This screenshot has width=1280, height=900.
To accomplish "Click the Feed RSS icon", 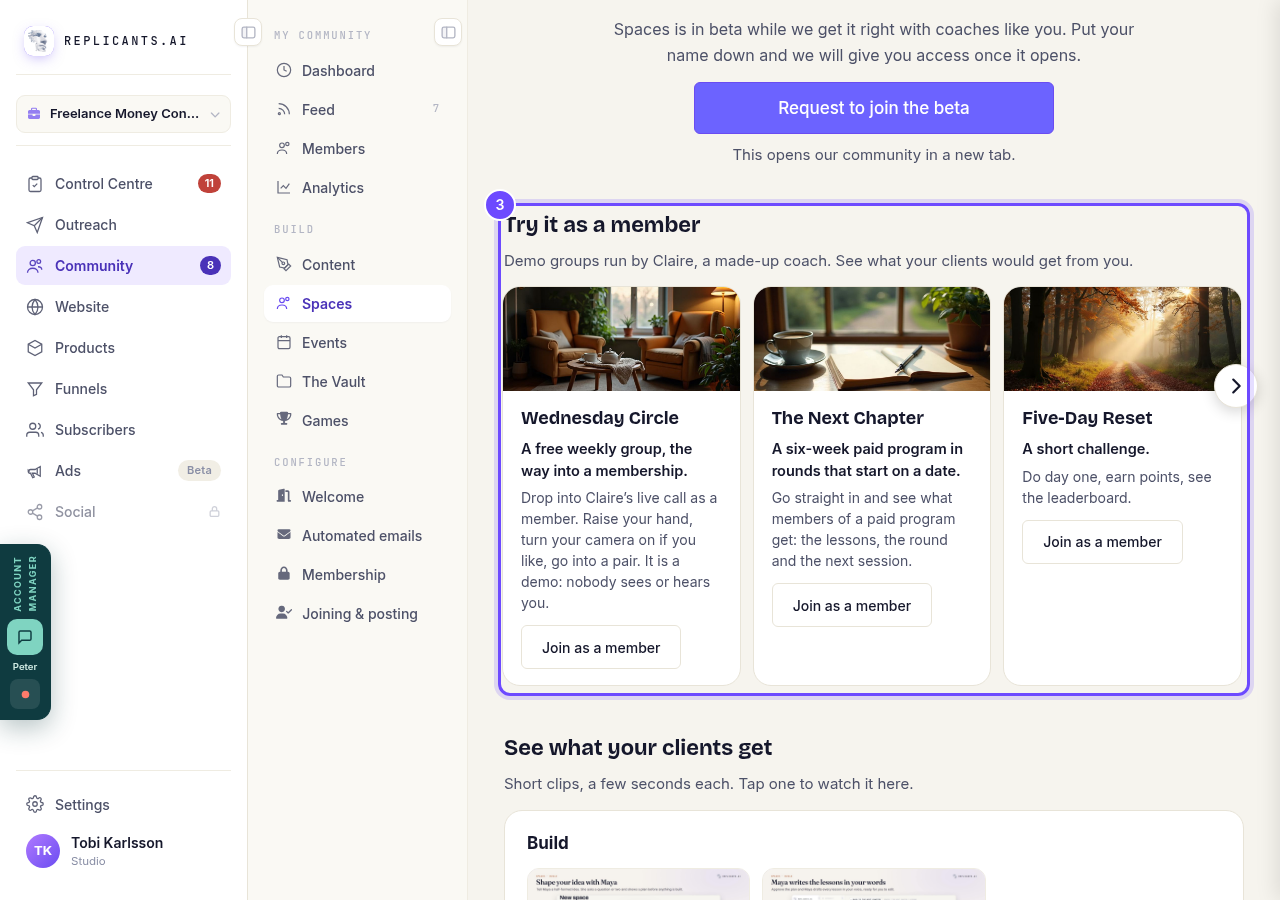I will click(284, 110).
